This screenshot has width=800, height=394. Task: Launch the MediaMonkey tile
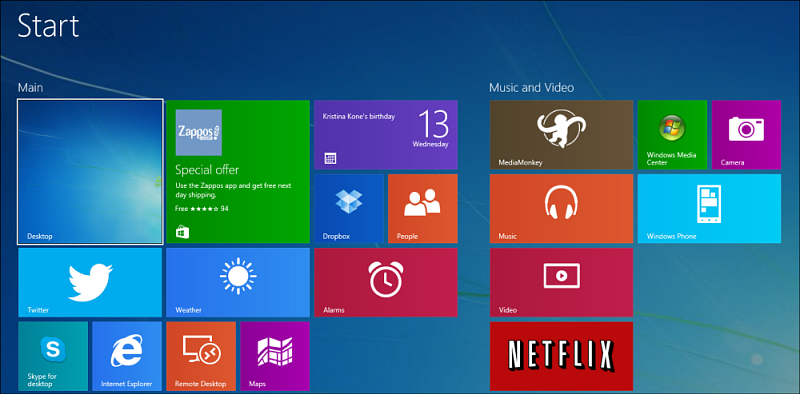pyautogui.click(x=561, y=135)
